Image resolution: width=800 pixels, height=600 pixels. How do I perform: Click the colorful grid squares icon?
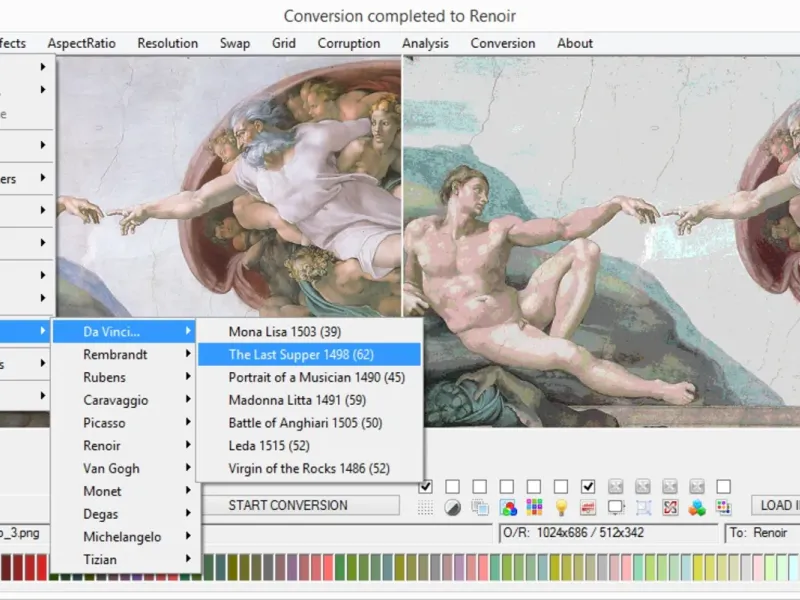click(x=534, y=507)
